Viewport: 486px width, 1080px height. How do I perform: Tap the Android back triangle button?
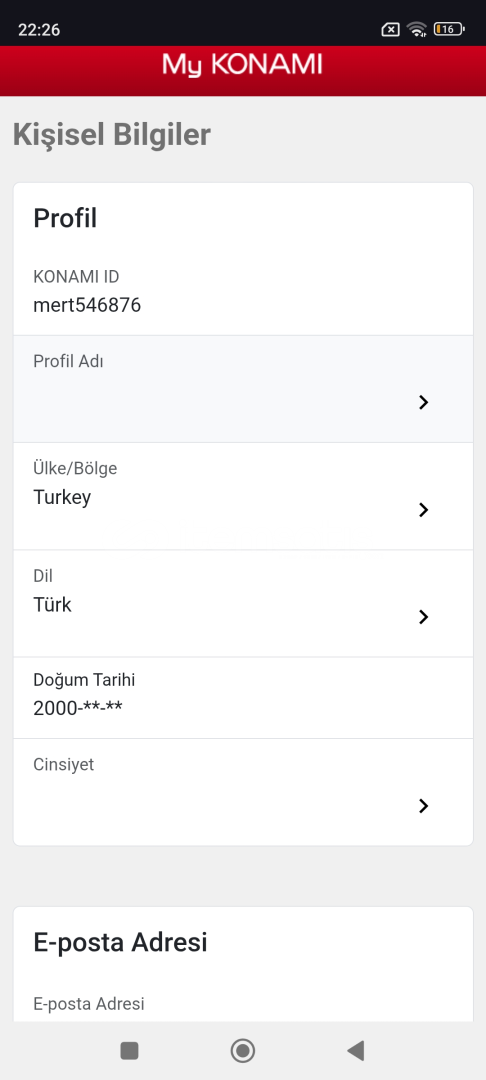pos(356,1050)
